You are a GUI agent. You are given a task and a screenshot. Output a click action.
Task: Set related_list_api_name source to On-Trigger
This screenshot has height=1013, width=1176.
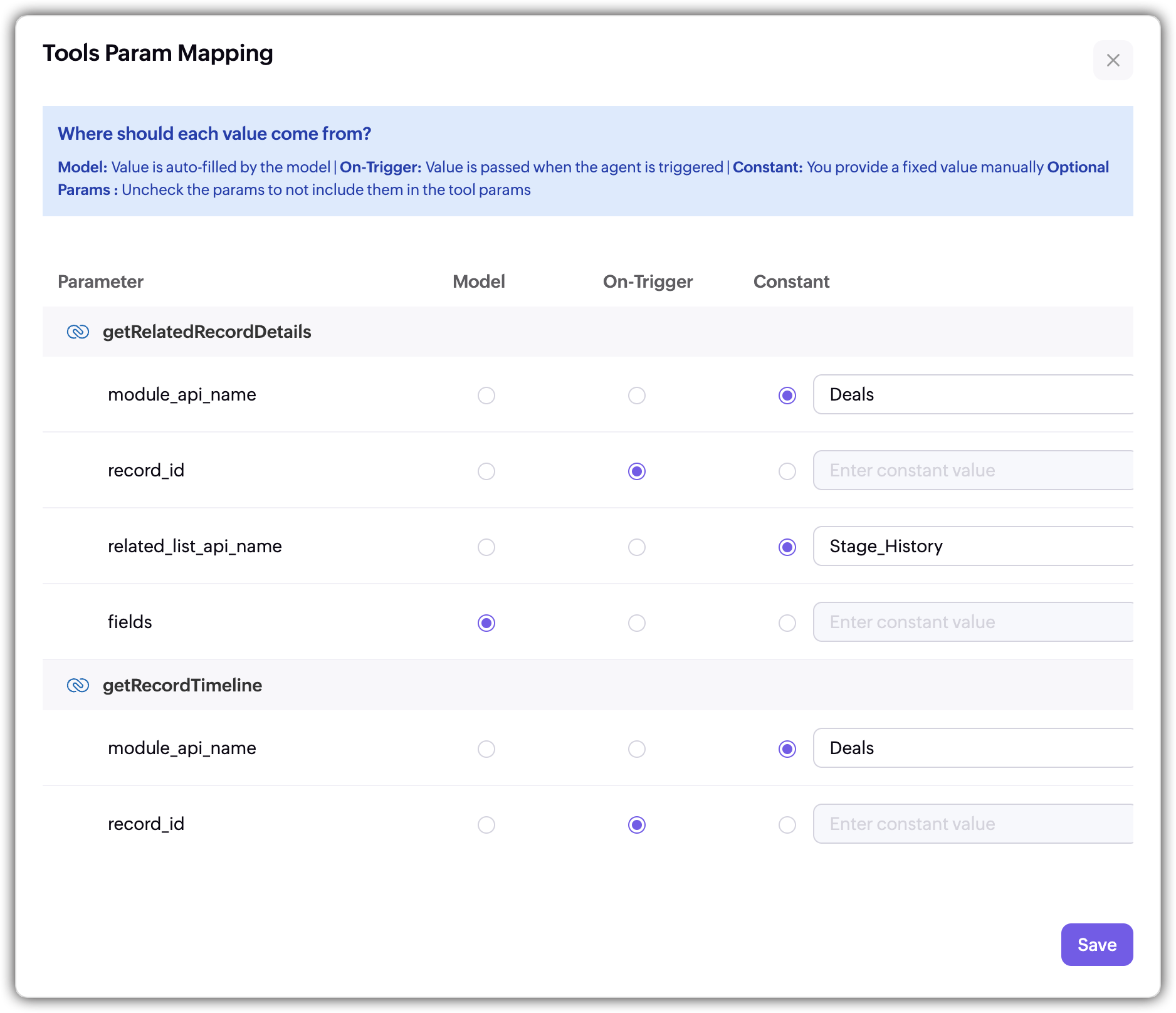click(637, 547)
